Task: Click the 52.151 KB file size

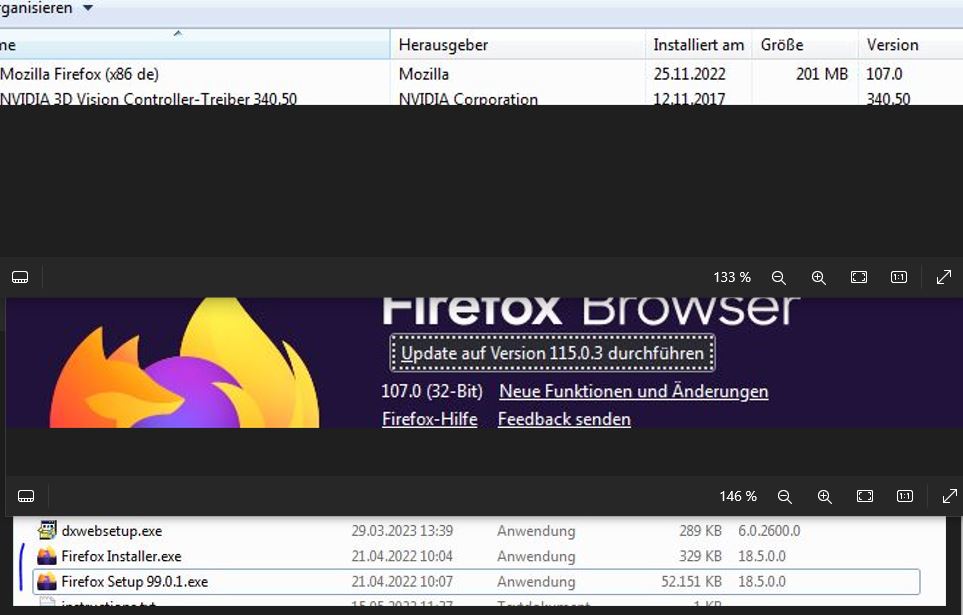Action: click(691, 581)
